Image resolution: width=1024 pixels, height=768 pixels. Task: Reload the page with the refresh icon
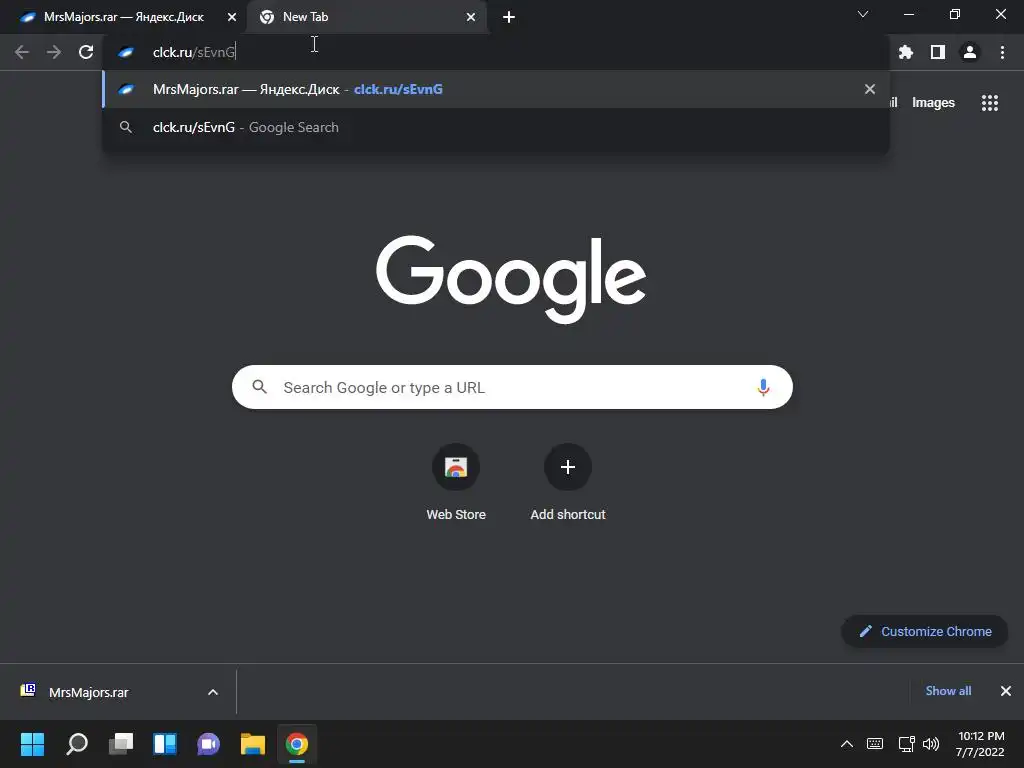pos(86,52)
